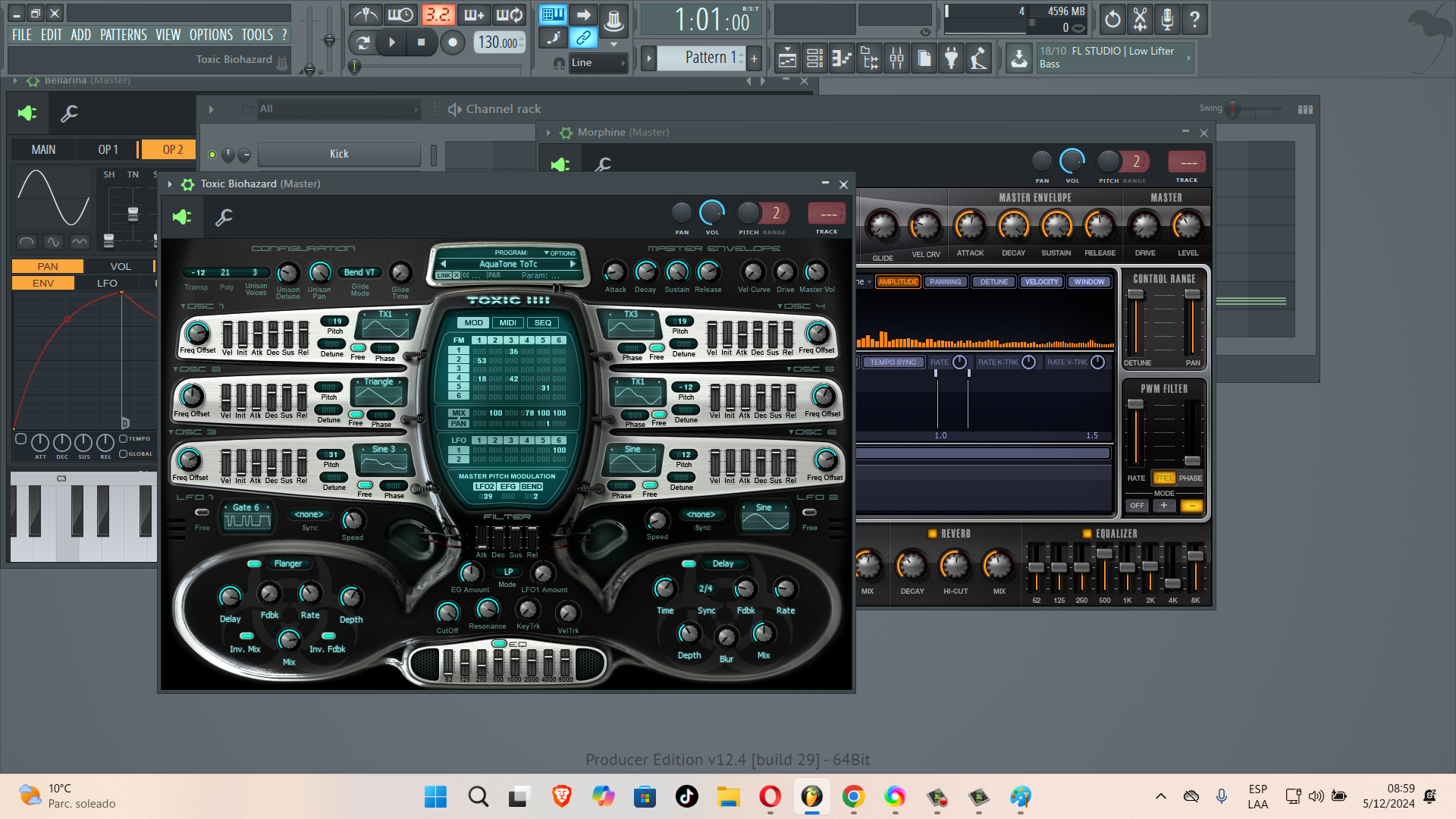Viewport: 1456px width, 819px height.
Task: Open TikTok from the Windows taskbar
Action: click(x=686, y=796)
